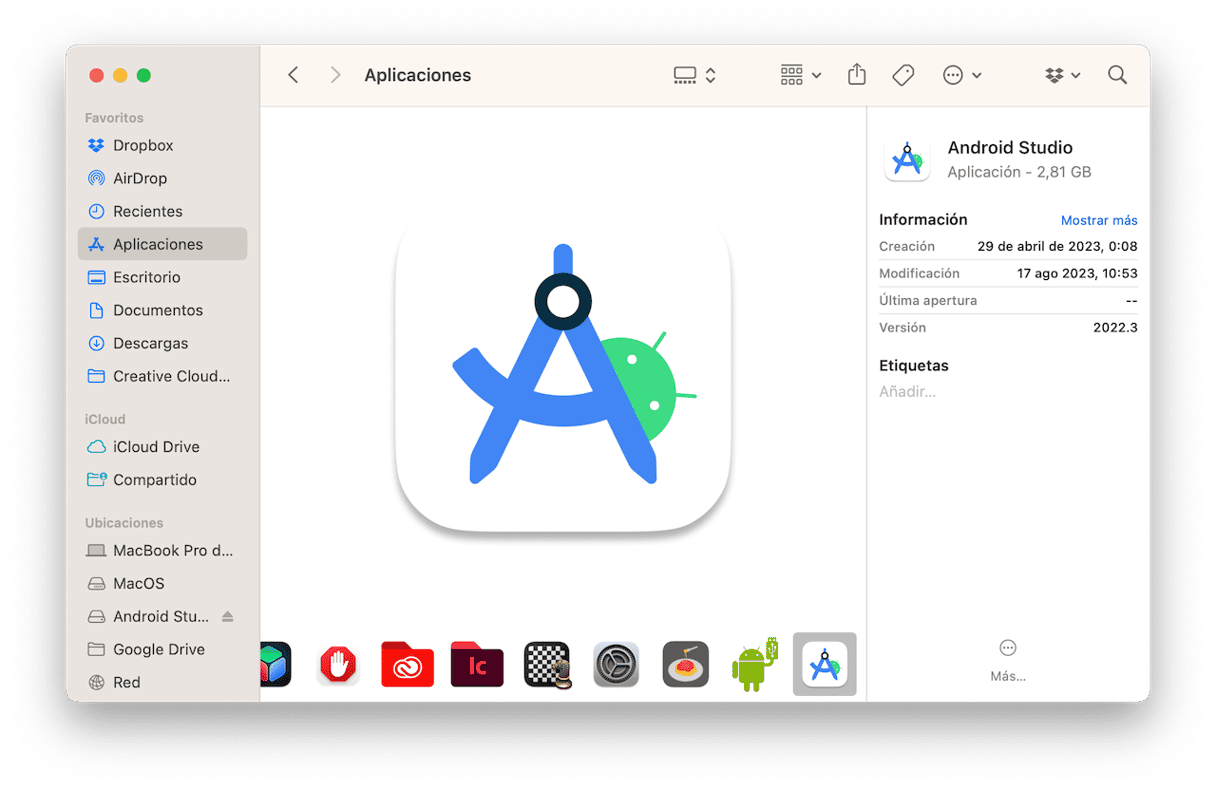Click the Ubicaciones sidebar heading
This screenshot has height=789, width=1216.
coord(124,523)
